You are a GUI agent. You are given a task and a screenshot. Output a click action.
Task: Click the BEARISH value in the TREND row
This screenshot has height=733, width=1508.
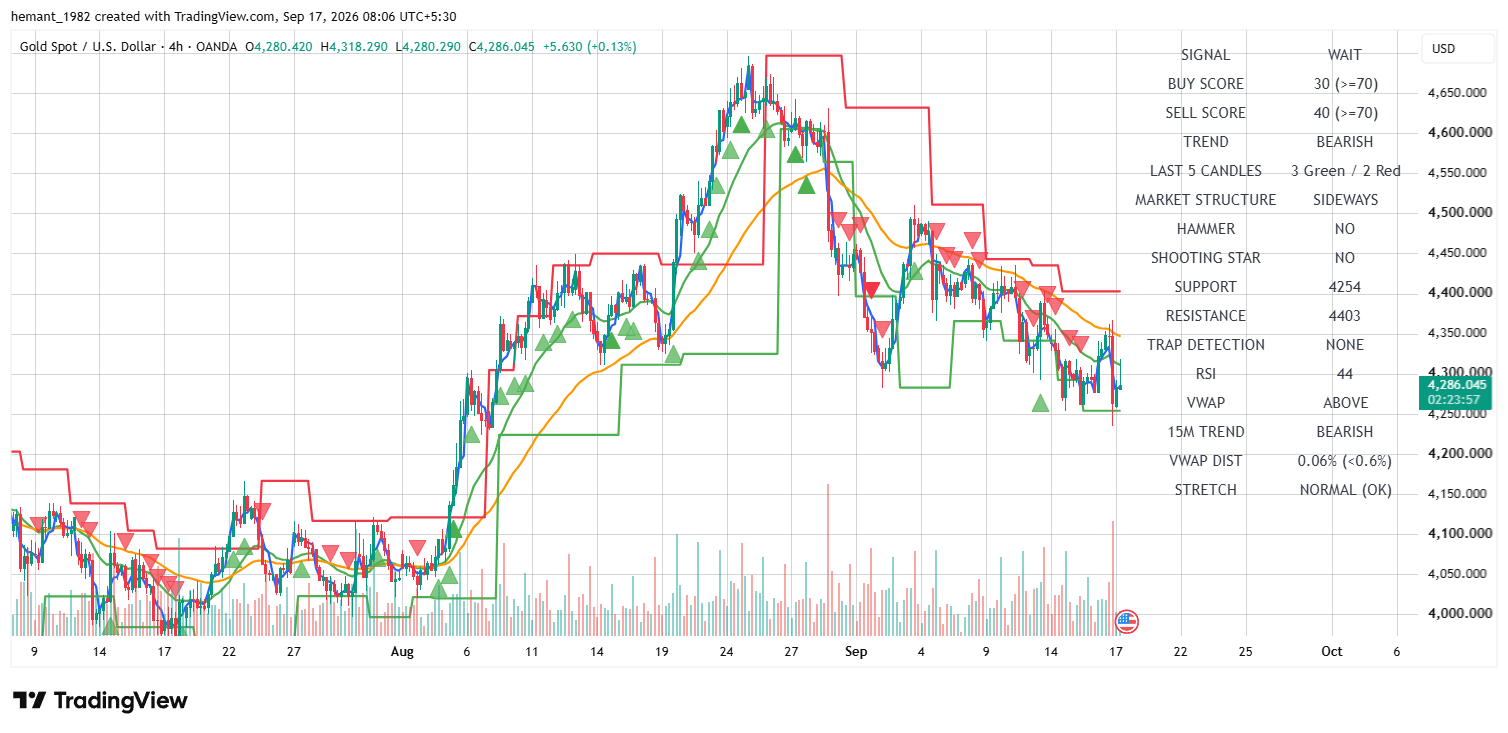tap(1345, 142)
